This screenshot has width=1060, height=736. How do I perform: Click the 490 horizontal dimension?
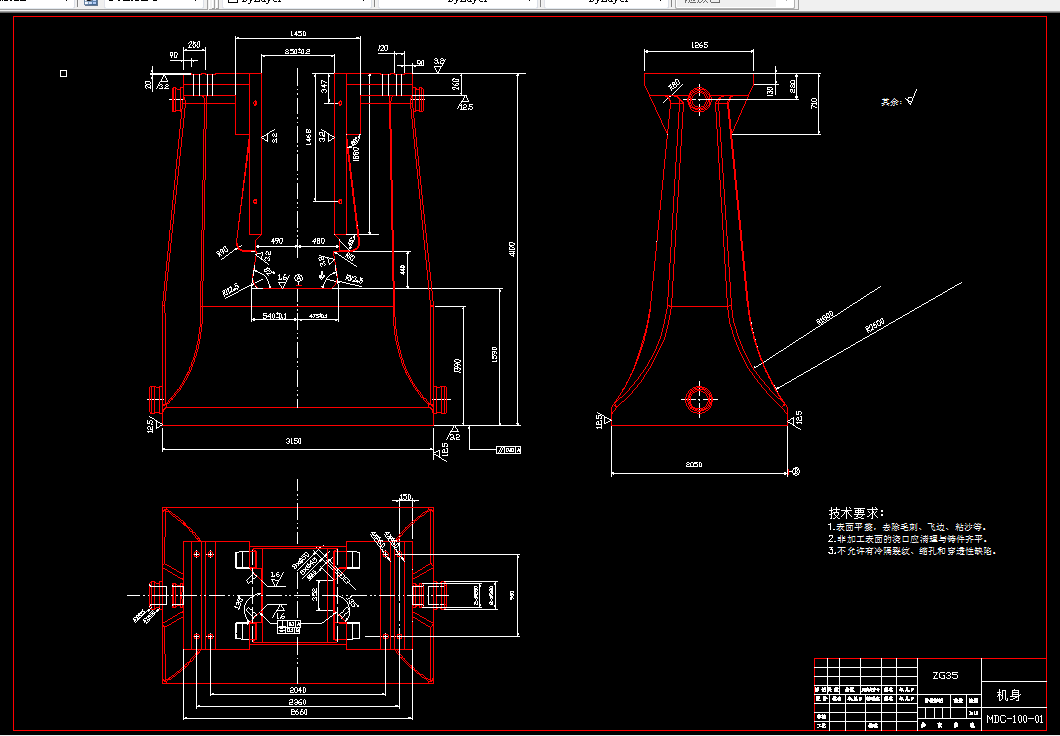pyautogui.click(x=276, y=241)
